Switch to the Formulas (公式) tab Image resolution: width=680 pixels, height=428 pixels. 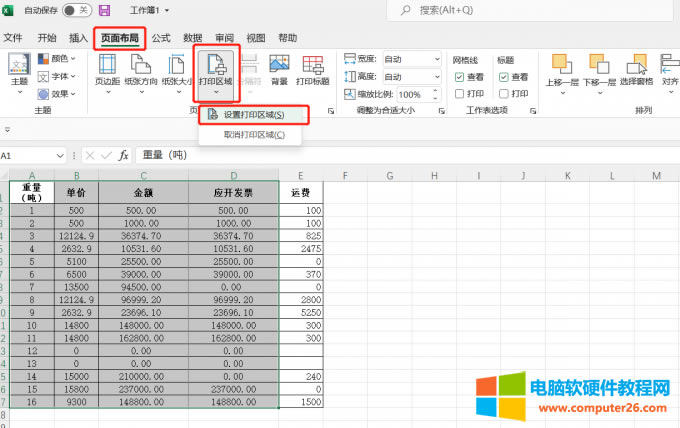pos(160,38)
